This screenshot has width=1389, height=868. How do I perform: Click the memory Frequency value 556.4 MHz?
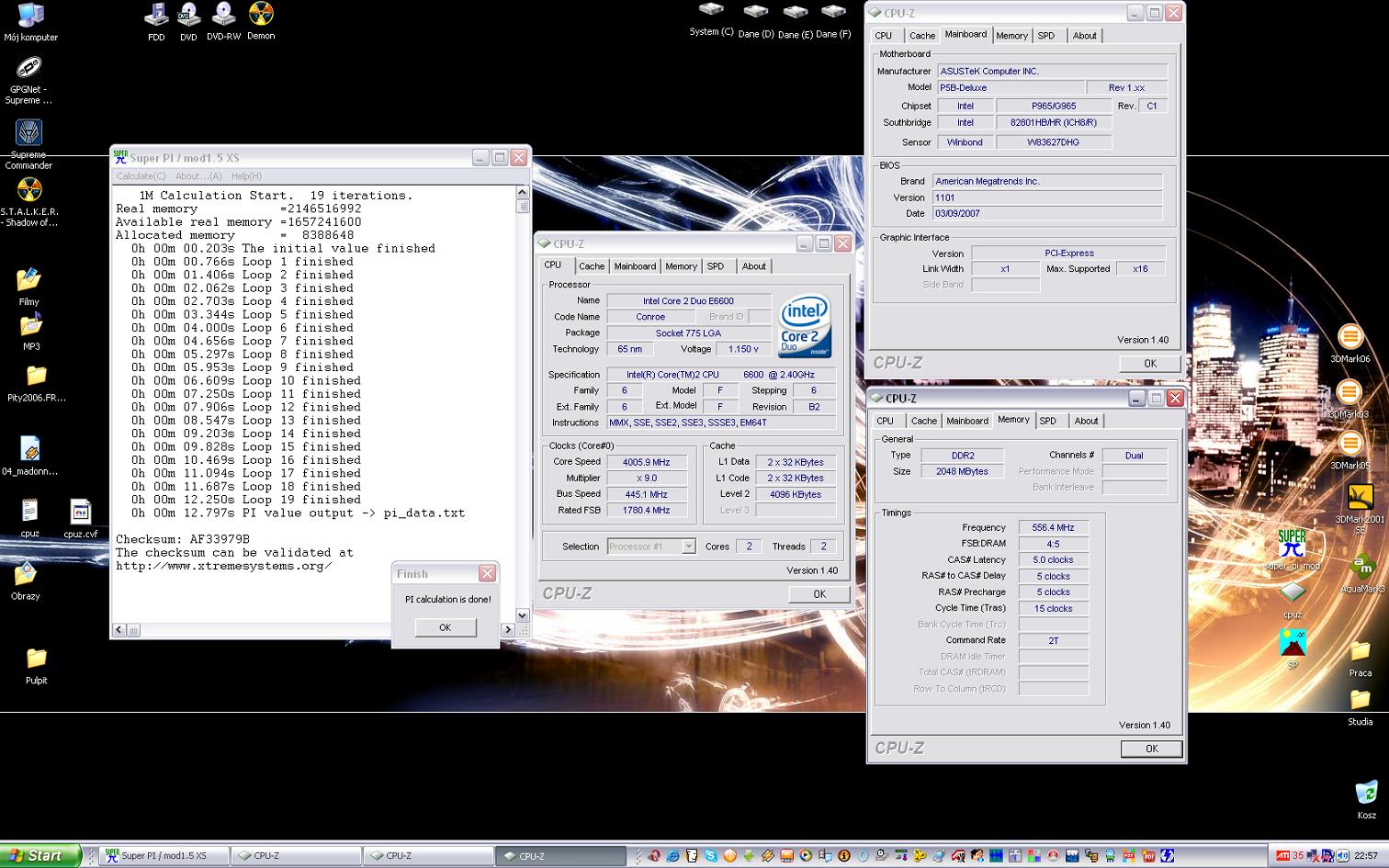pyautogui.click(x=1053, y=528)
